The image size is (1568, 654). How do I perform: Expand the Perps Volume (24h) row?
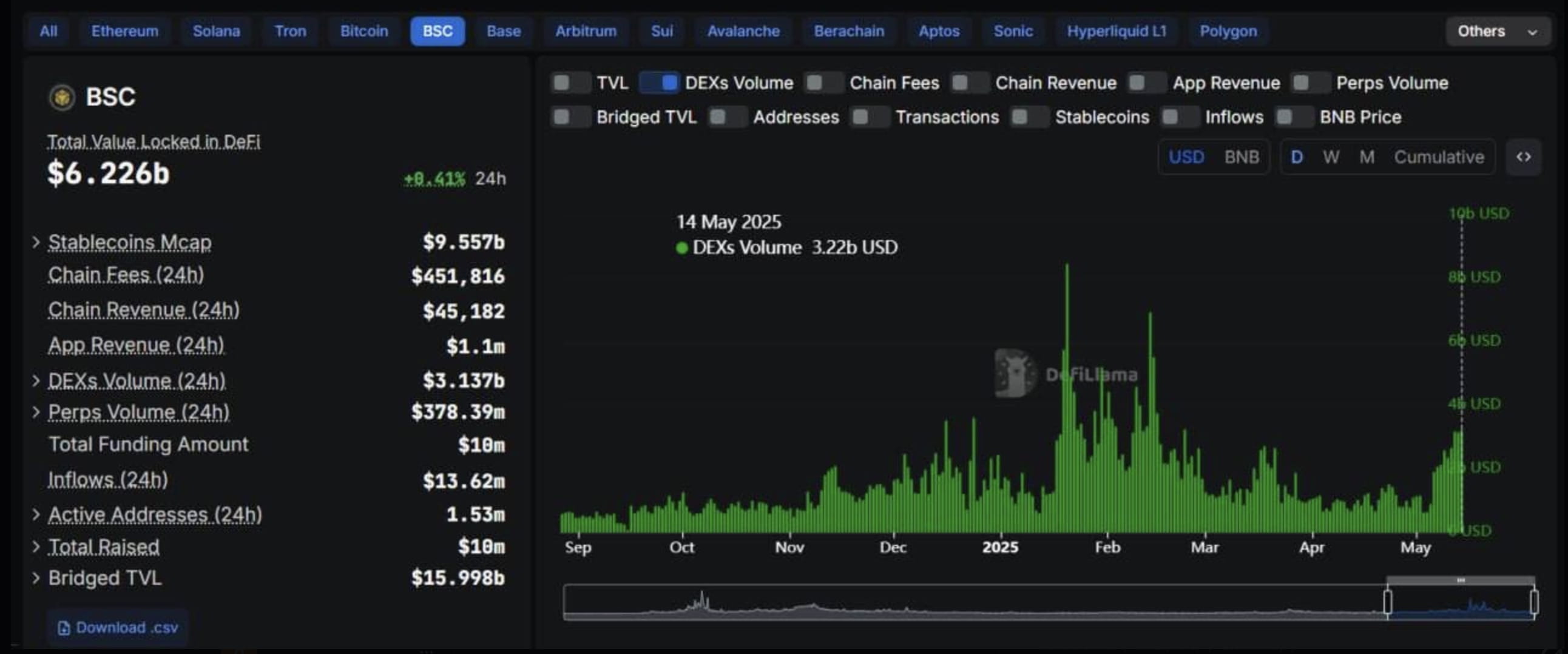36,413
